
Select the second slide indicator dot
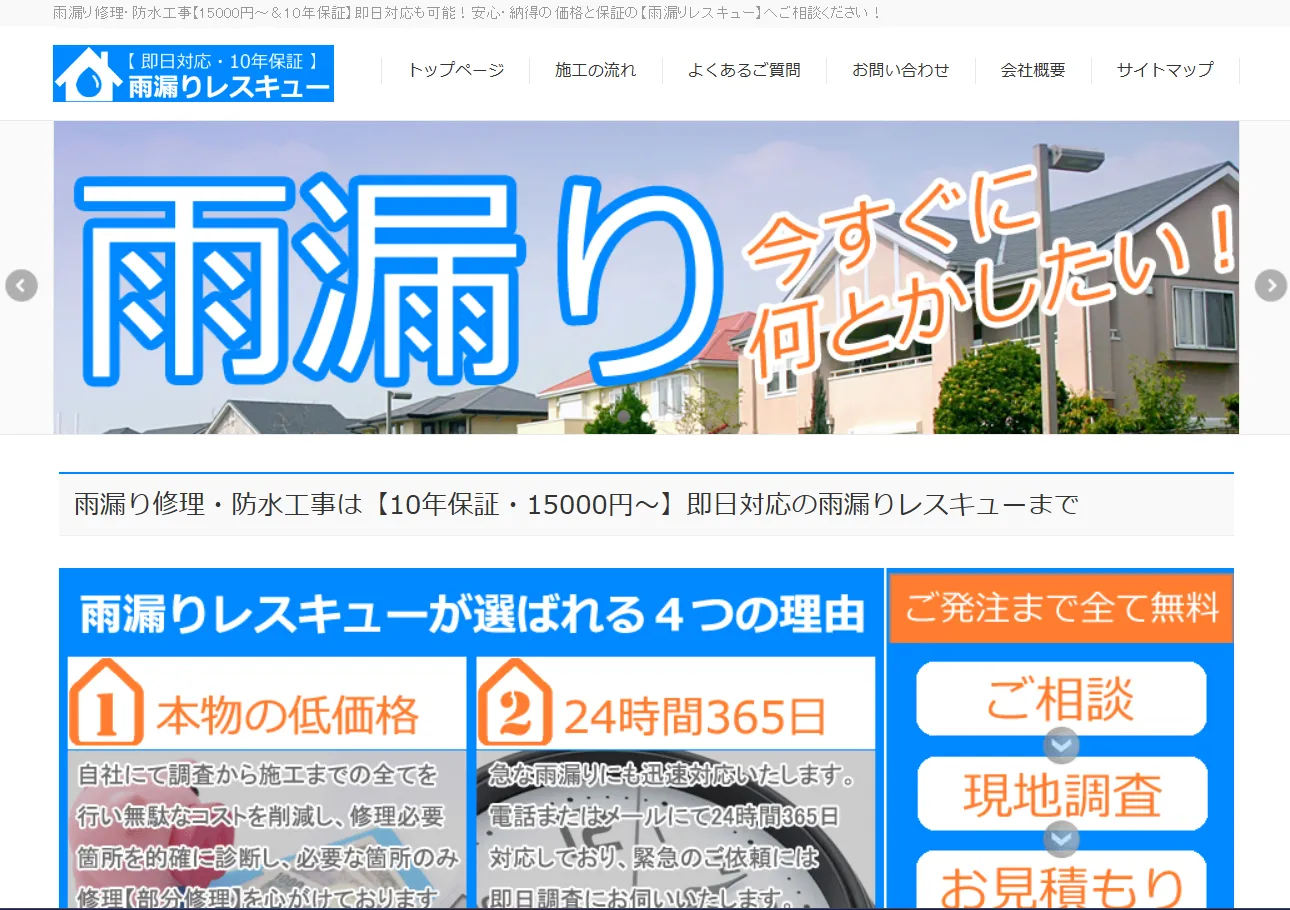tap(647, 416)
